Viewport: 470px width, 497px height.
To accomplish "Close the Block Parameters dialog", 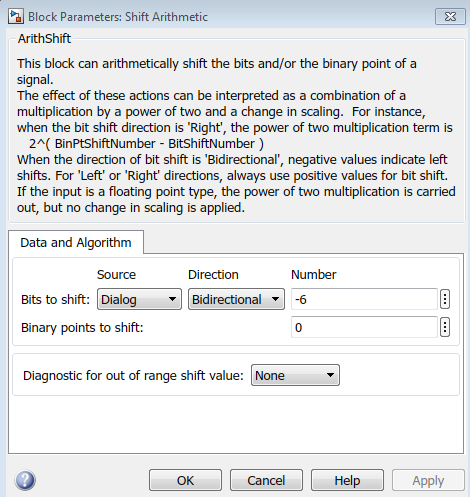I will coord(450,16).
